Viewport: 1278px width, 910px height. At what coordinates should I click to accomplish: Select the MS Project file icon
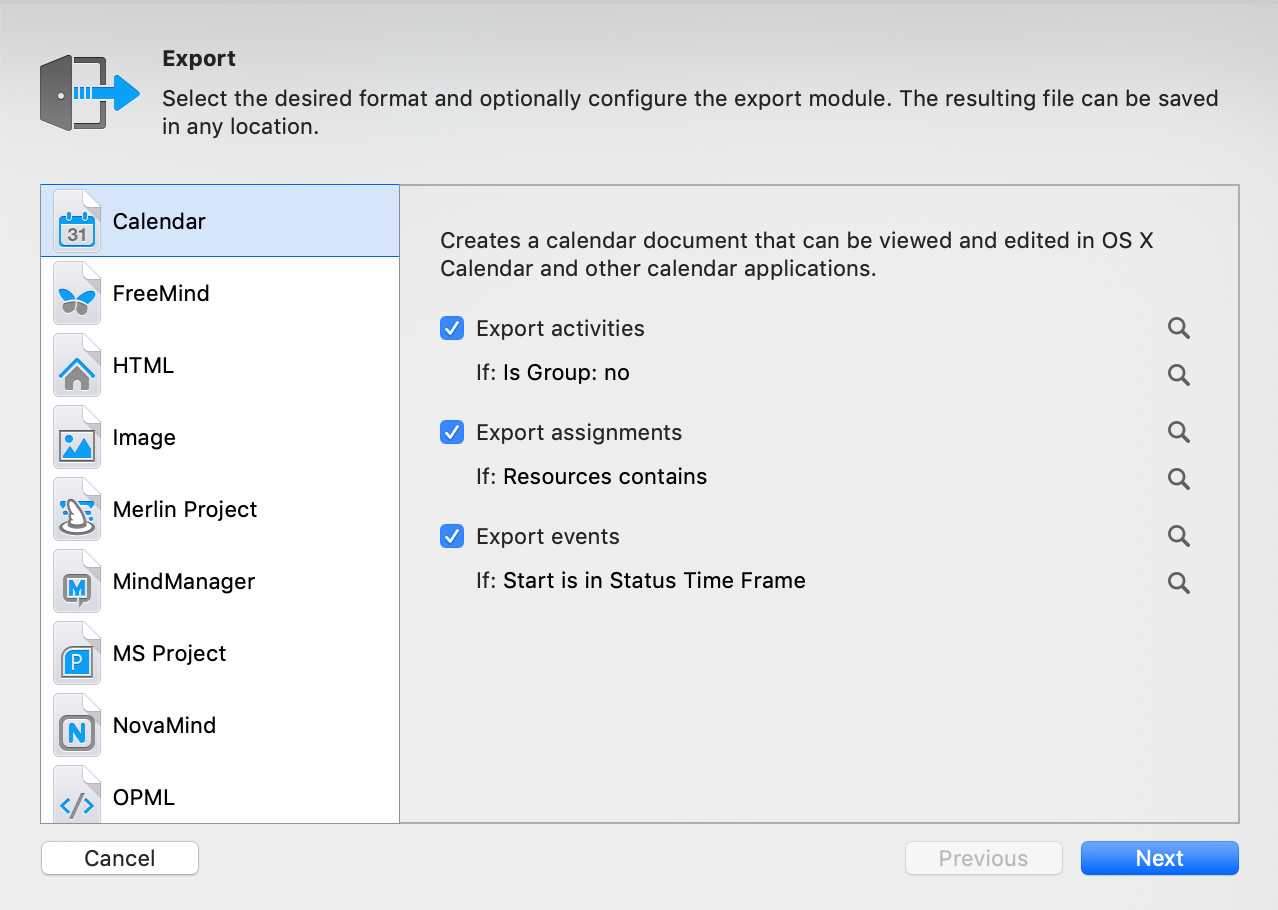click(x=77, y=653)
